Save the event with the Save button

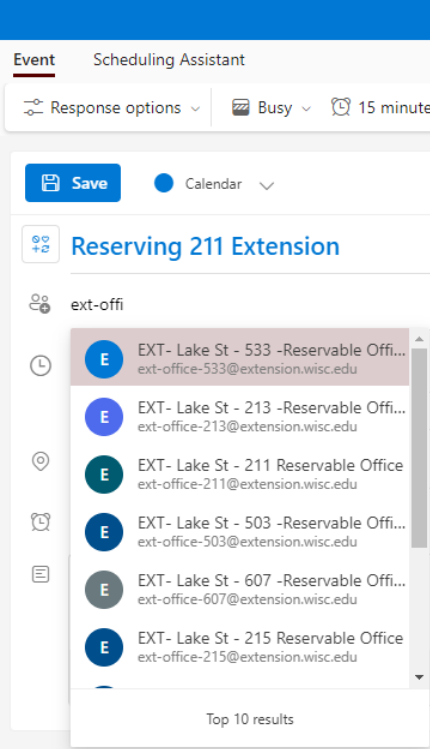click(73, 183)
